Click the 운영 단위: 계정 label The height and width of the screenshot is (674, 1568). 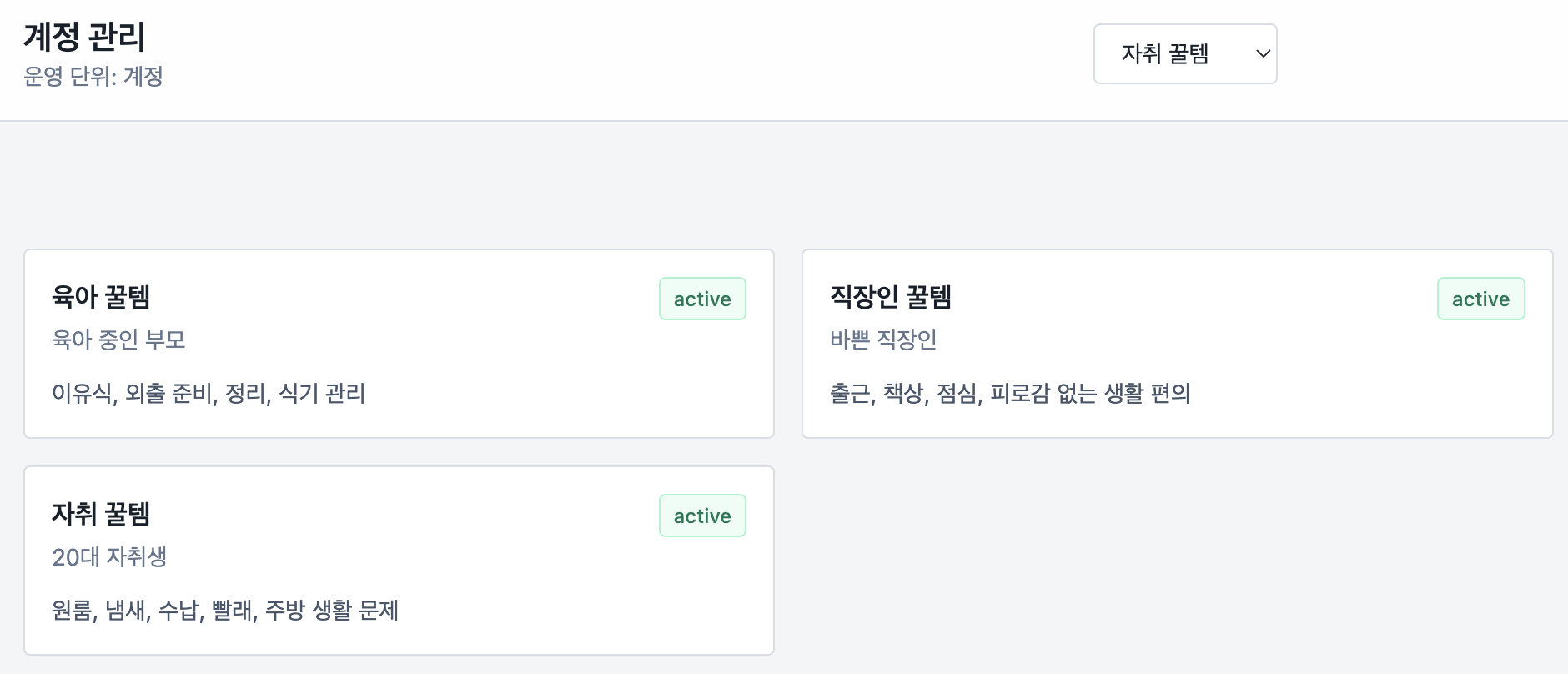click(x=94, y=77)
